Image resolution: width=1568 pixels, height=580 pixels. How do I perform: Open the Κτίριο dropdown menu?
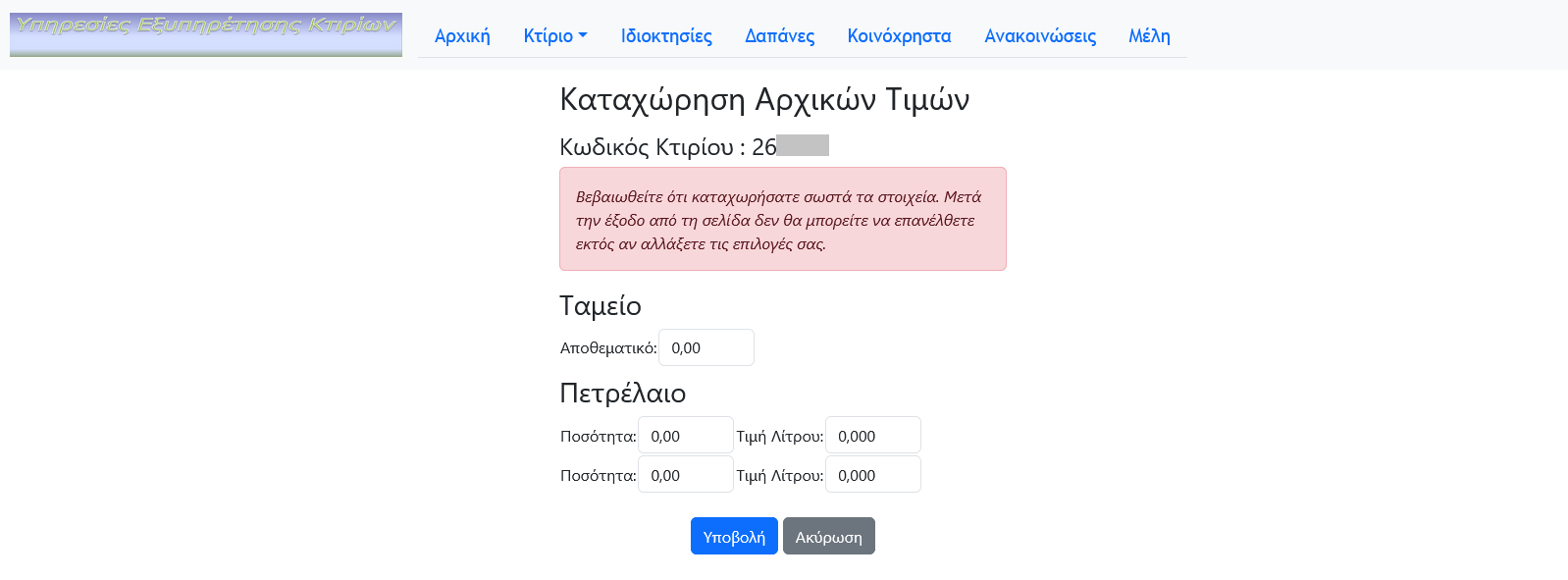coord(549,35)
